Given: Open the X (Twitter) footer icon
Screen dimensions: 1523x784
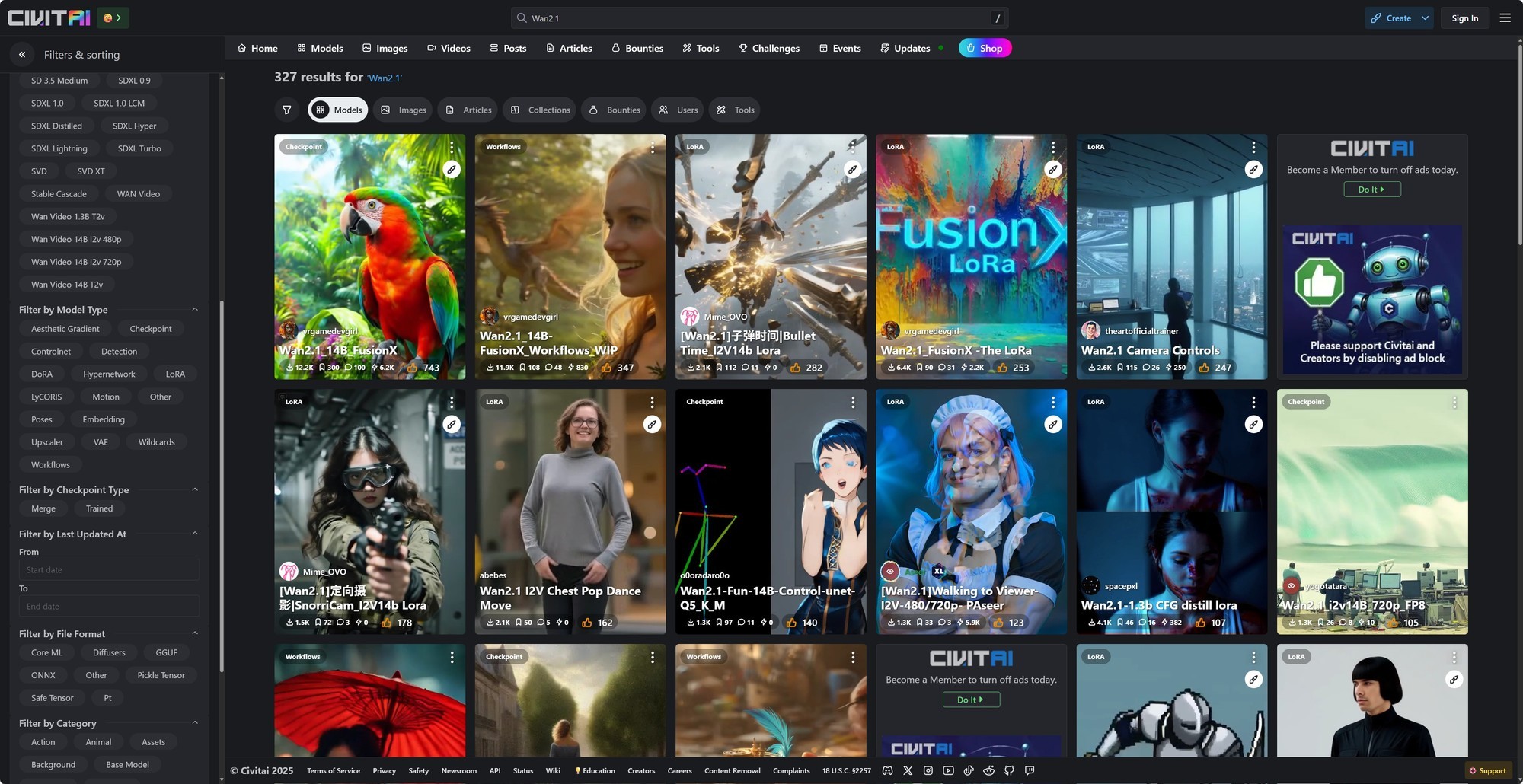Looking at the screenshot, I should (x=908, y=770).
